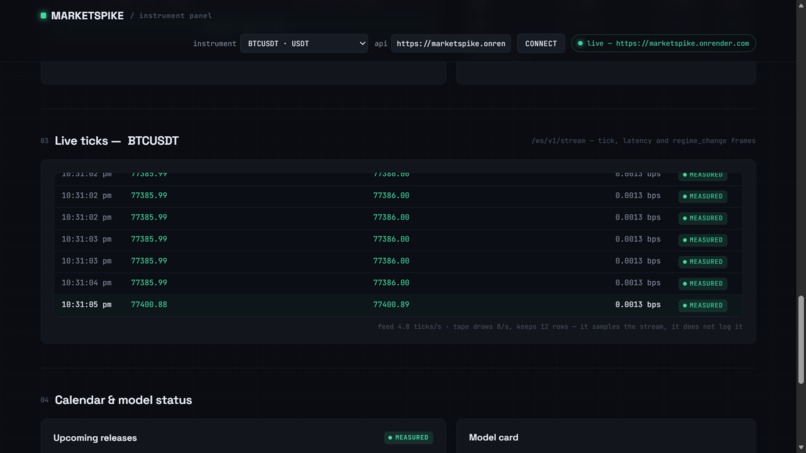Click the '03' section number label
Viewport: 806px width, 453px height.
coord(44,141)
